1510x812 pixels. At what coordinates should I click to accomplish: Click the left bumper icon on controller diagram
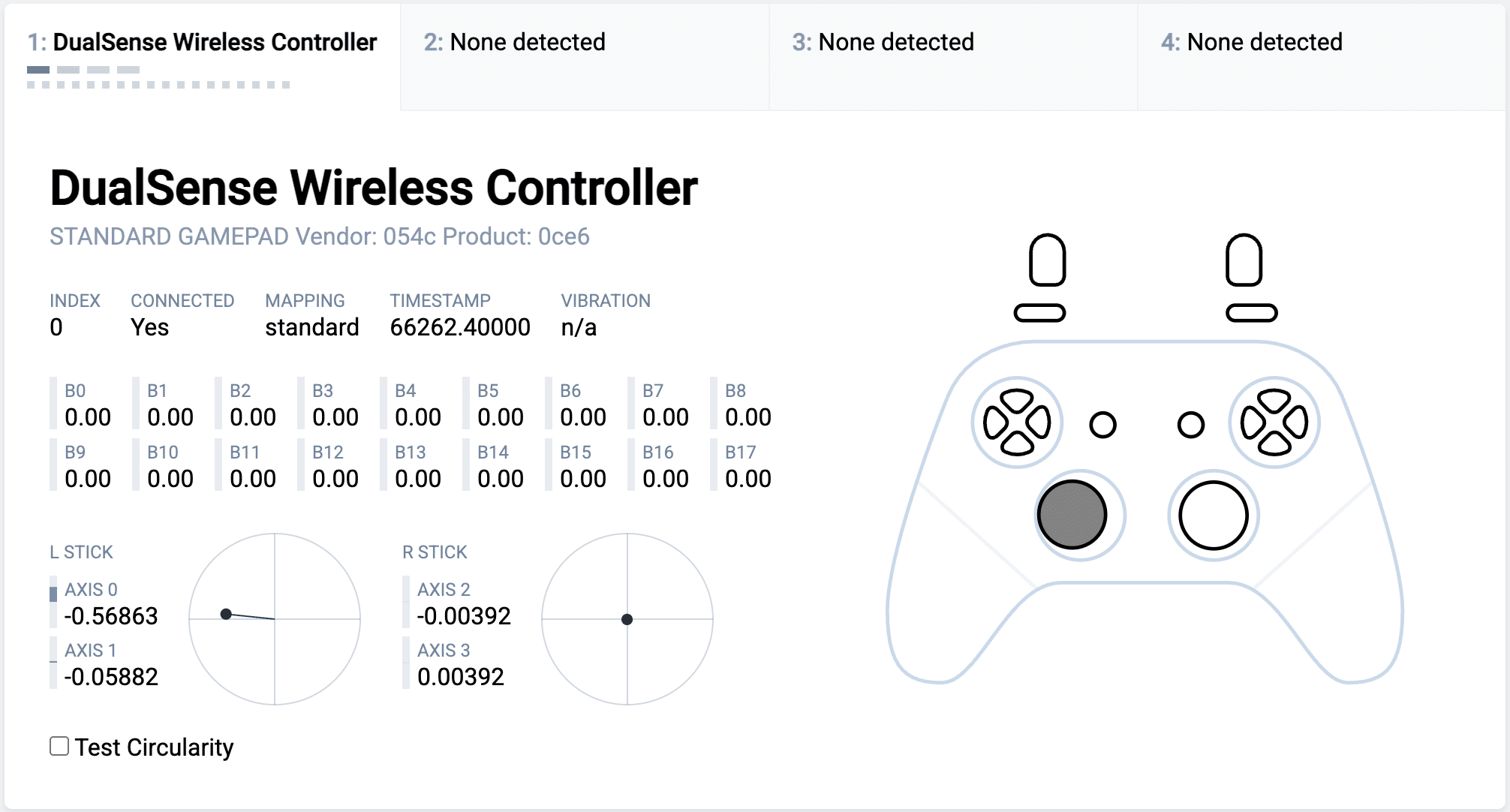click(1039, 313)
